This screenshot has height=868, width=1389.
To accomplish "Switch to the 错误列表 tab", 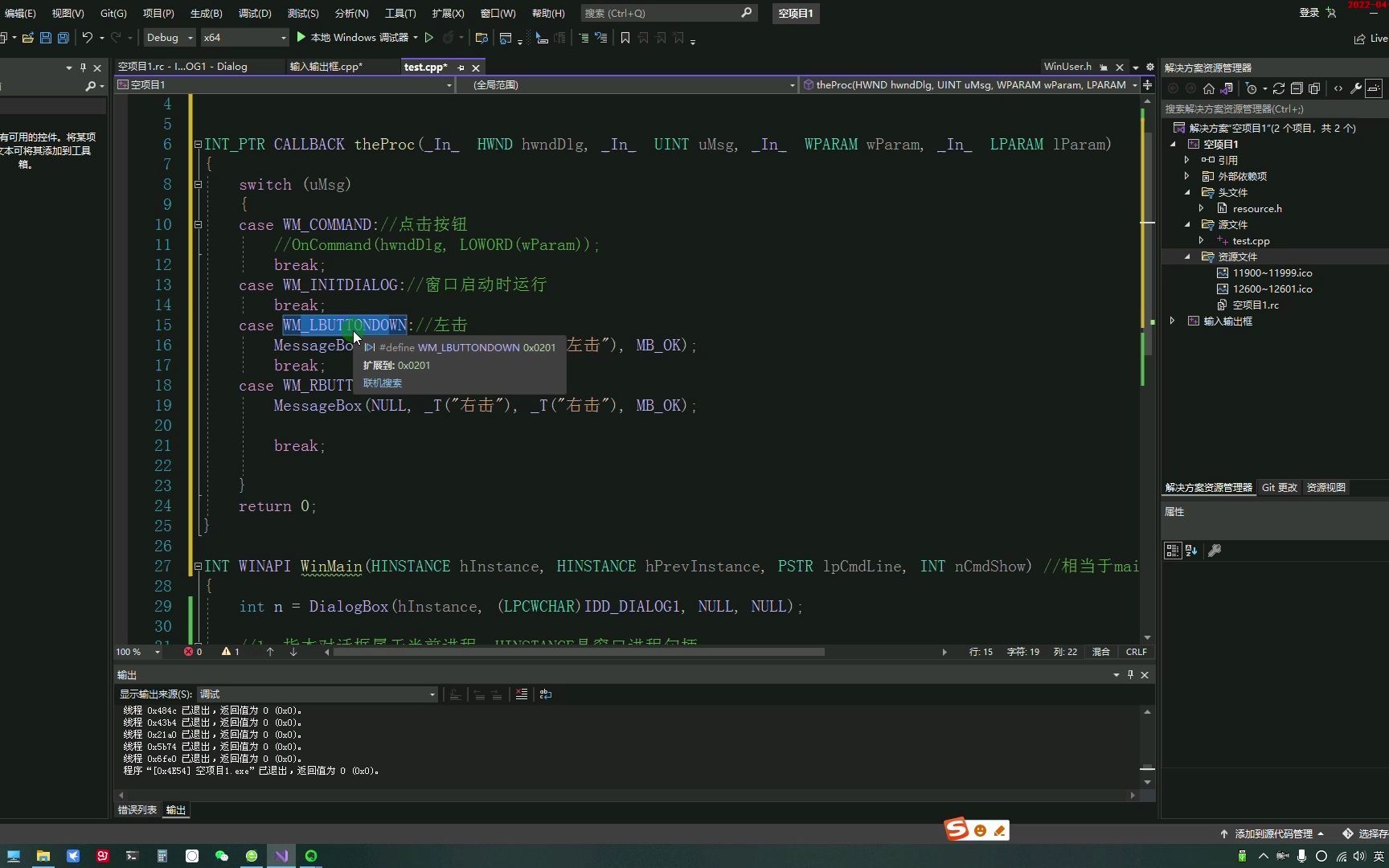I will (137, 810).
